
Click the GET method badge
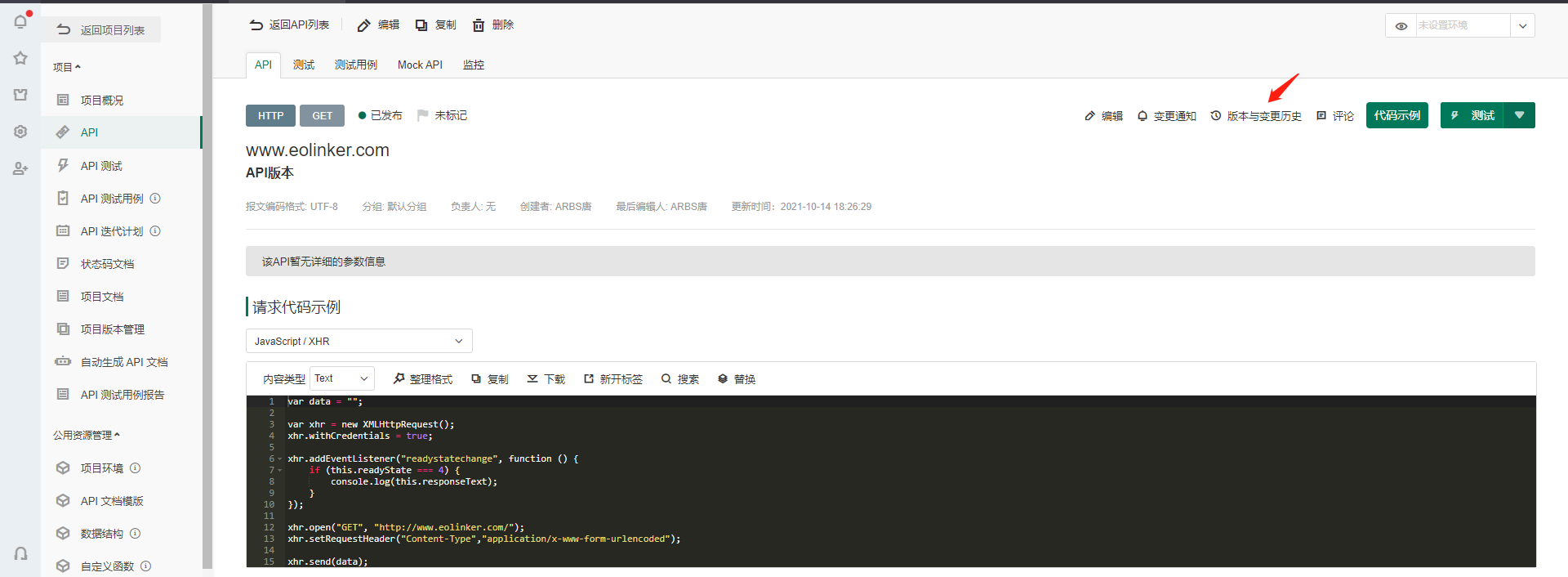(322, 116)
